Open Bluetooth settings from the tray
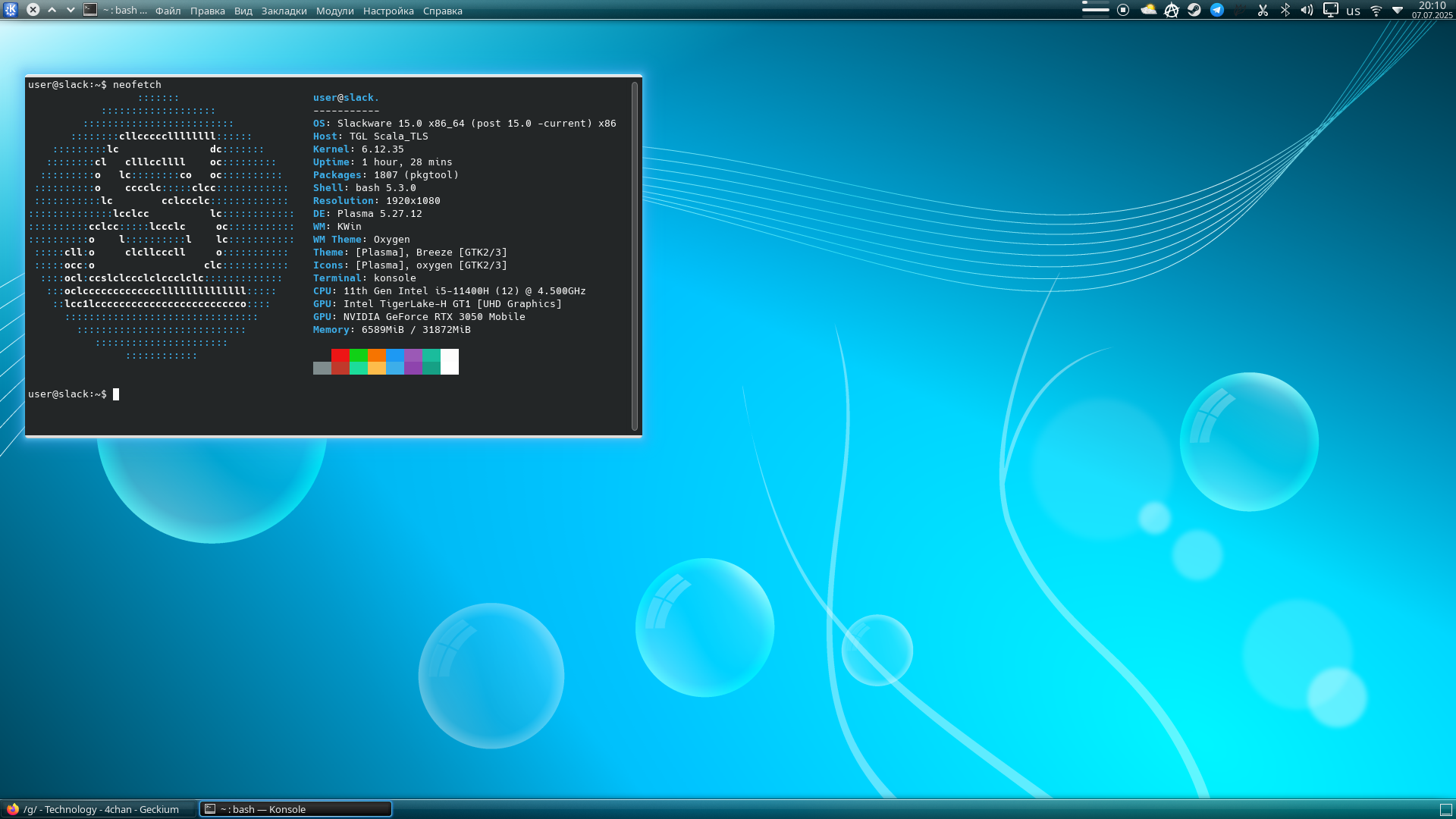This screenshot has width=1456, height=819. pyautogui.click(x=1285, y=10)
